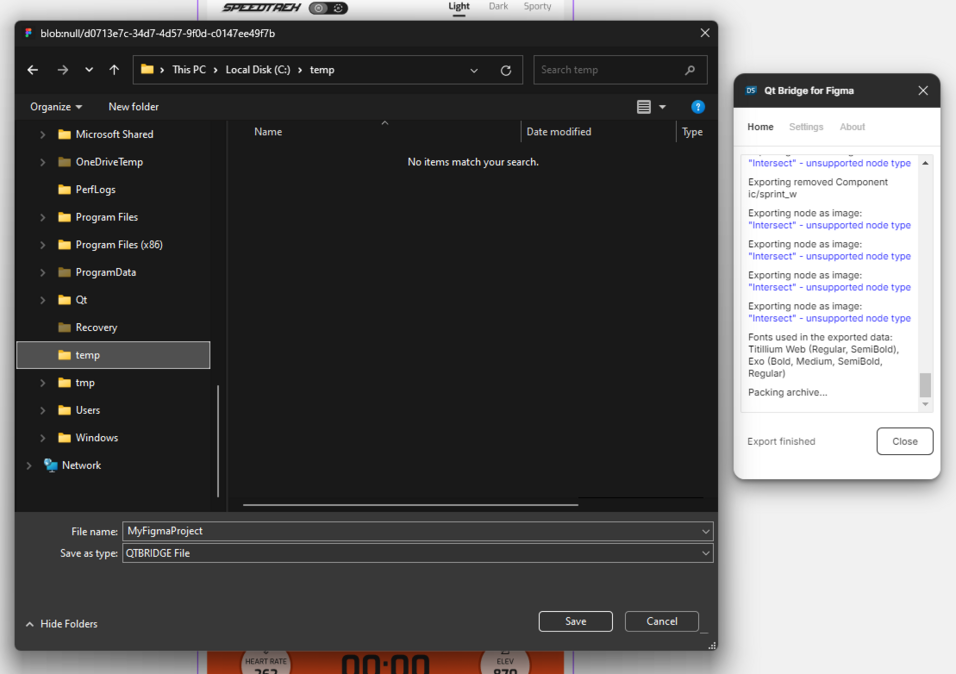
Task: Click the Qt Bridge for Figma logo icon
Action: click(x=751, y=90)
